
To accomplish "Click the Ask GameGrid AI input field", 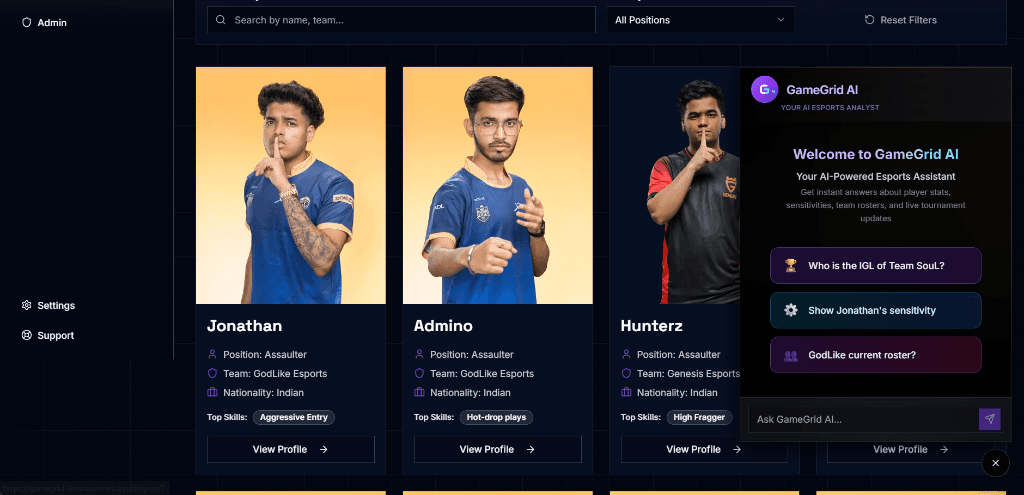I will pyautogui.click(x=863, y=419).
